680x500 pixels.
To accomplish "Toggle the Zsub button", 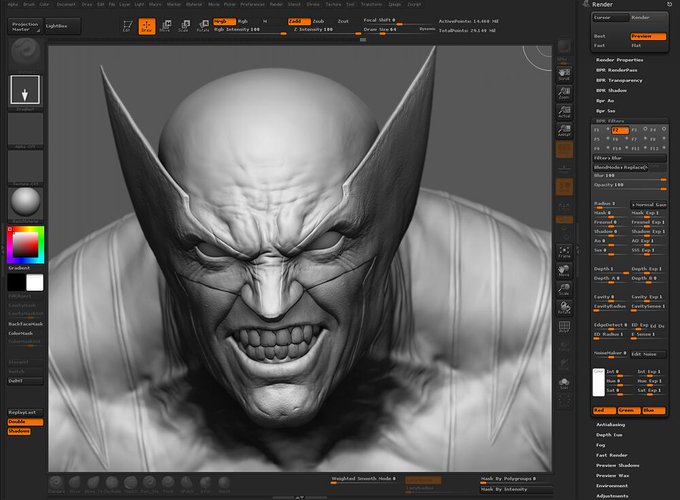I will click(x=318, y=21).
